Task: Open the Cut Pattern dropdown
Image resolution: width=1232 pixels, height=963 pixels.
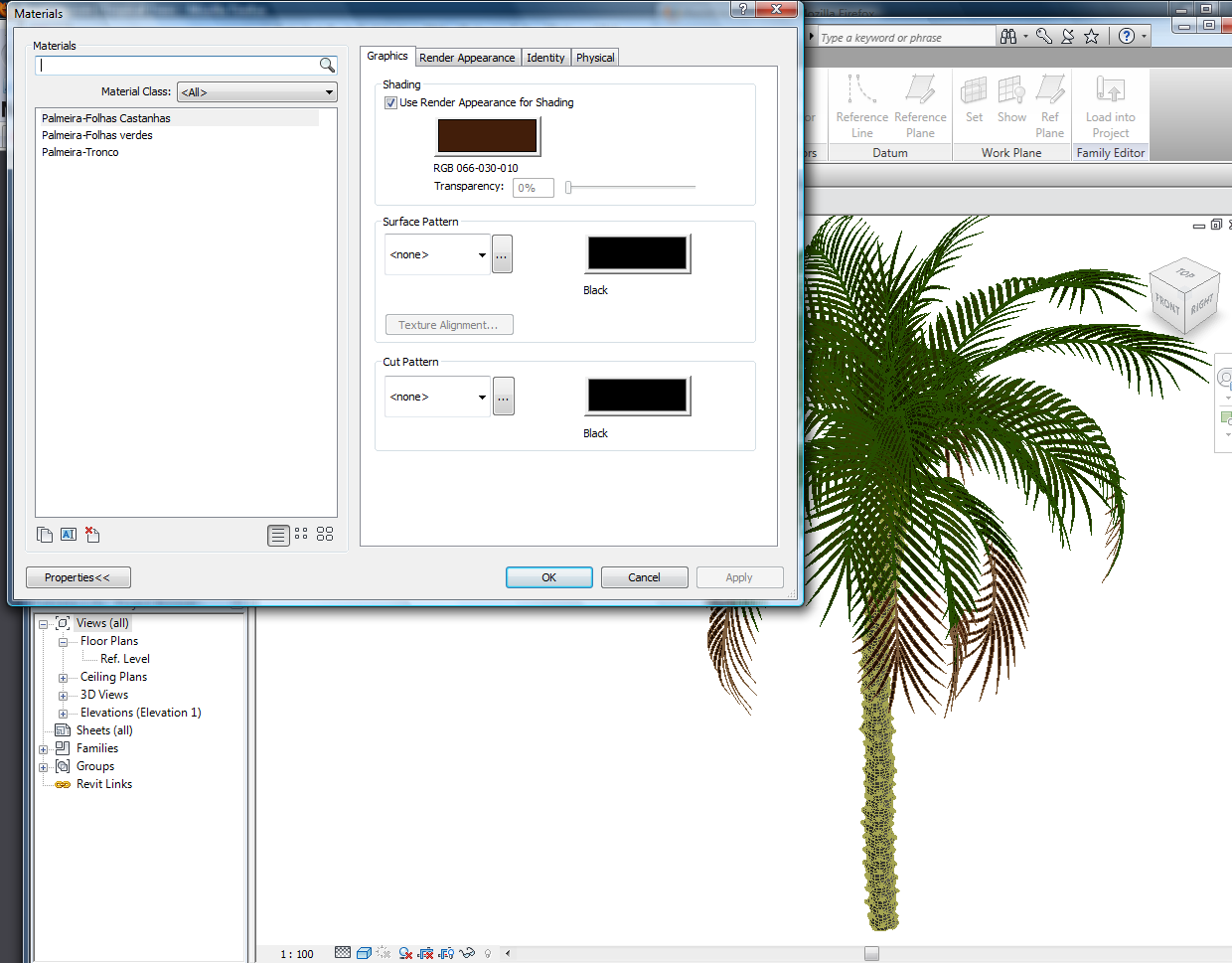Action: point(437,398)
